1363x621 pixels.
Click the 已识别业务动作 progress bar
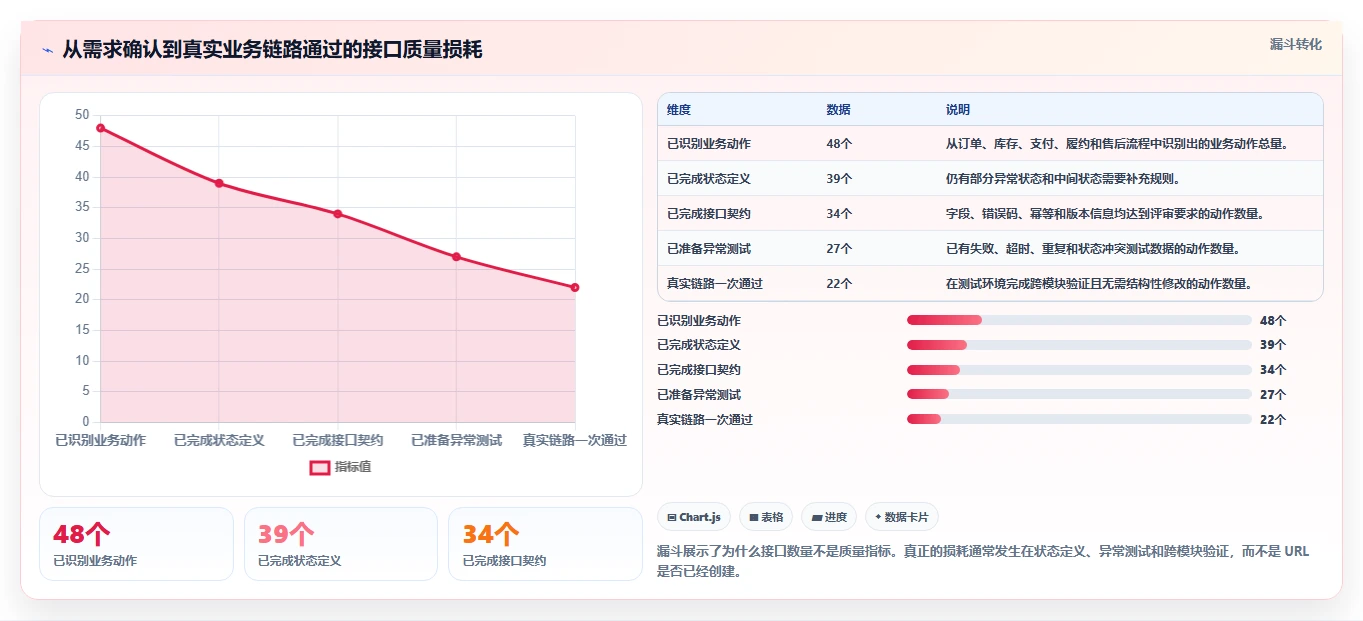pyautogui.click(x=1079, y=320)
